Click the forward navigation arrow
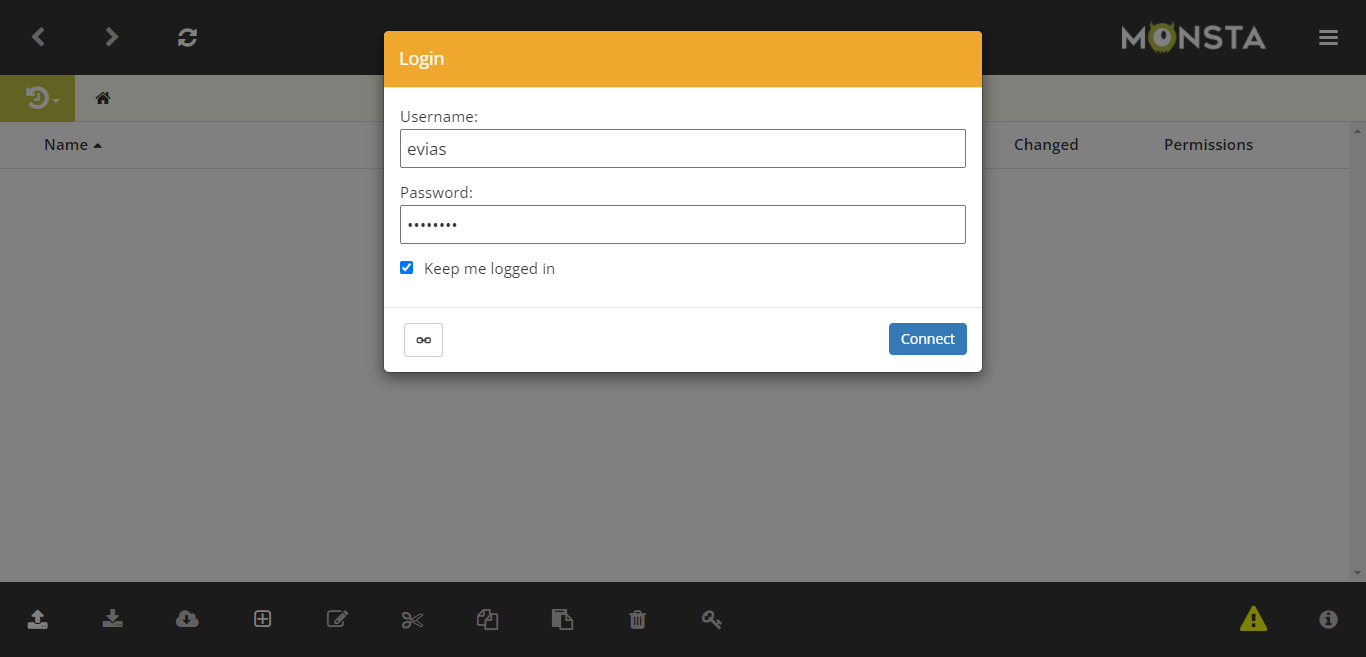 pyautogui.click(x=112, y=37)
